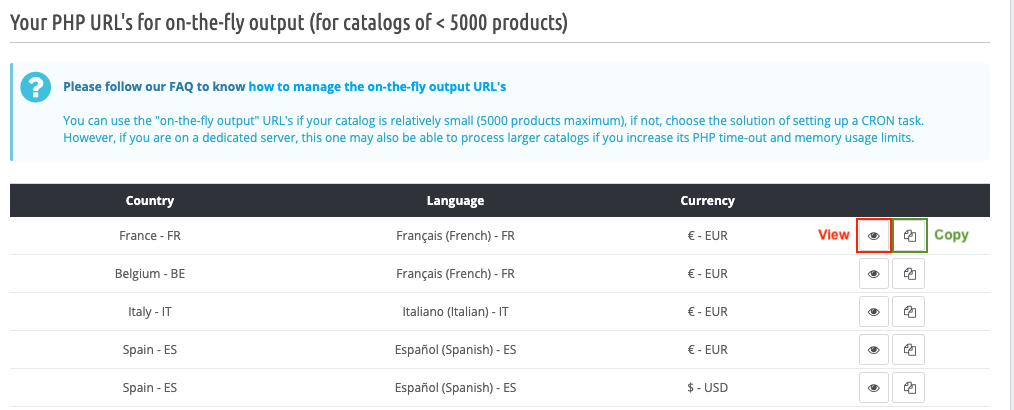
Task: Click the Country column header
Action: [x=150, y=200]
